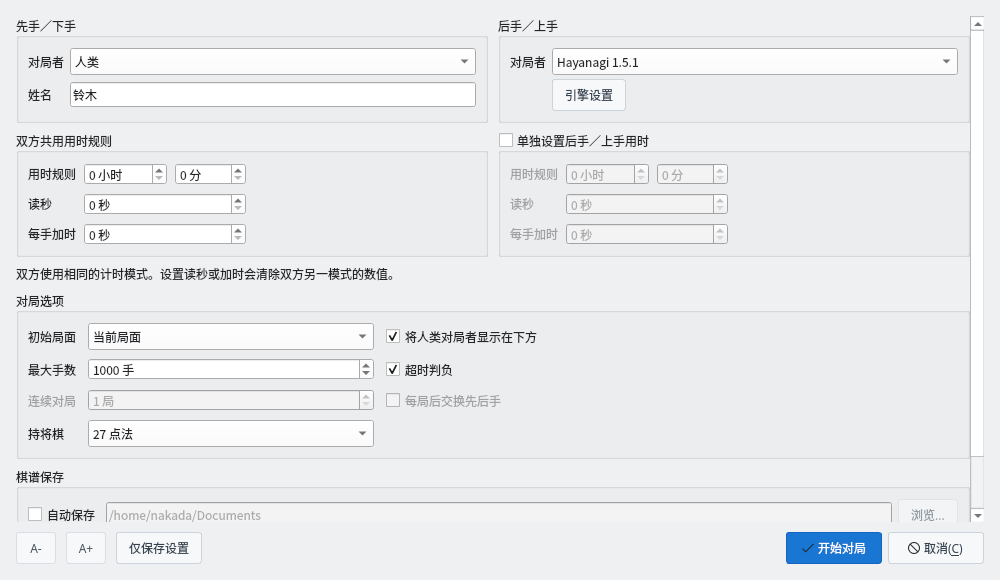Decrease the shared 每手加时 seconds value

pyautogui.click(x=238, y=239)
